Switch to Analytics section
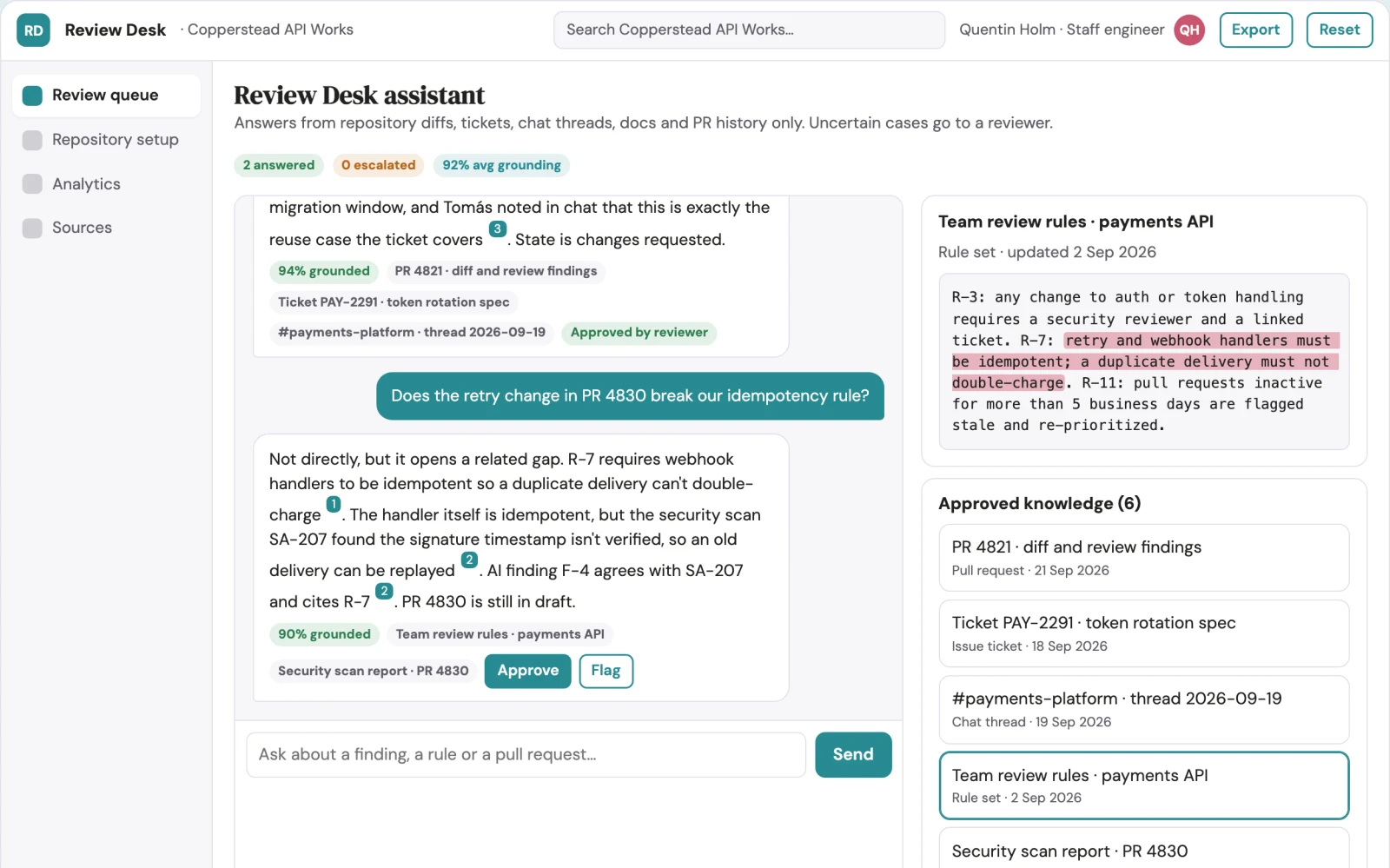Image resolution: width=1390 pixels, height=868 pixels. 106,184
